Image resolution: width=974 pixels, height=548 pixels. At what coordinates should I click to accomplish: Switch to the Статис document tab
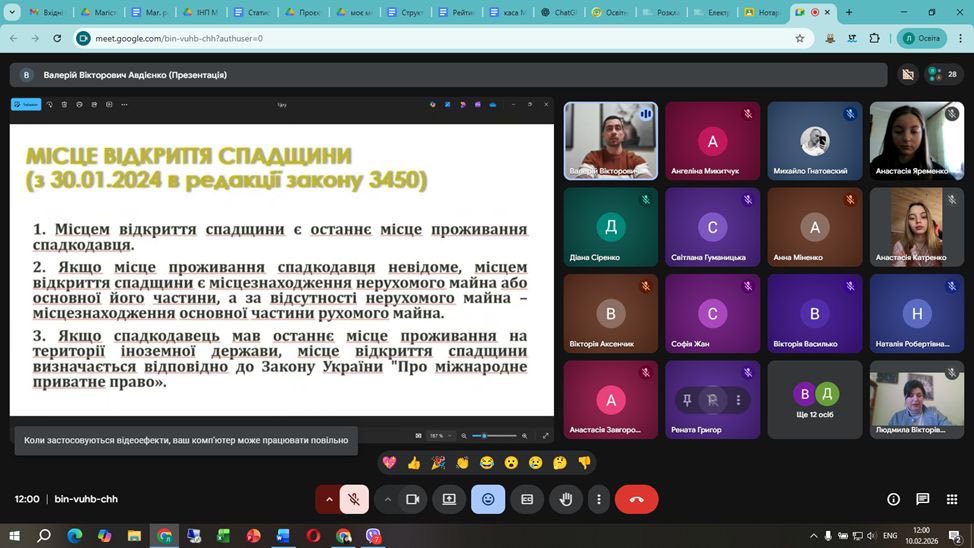(252, 12)
